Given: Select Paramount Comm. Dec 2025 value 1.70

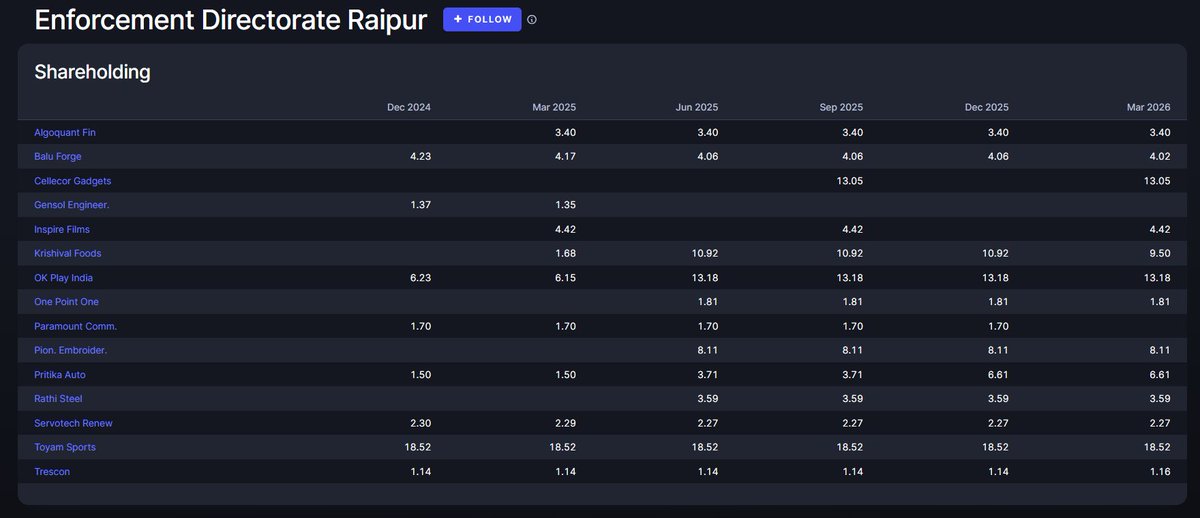Looking at the screenshot, I should coord(999,326).
